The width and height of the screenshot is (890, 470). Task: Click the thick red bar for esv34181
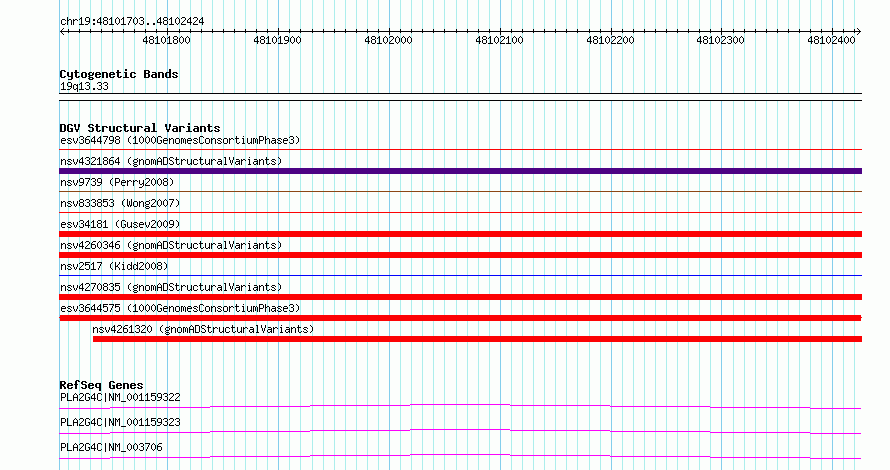(460, 234)
